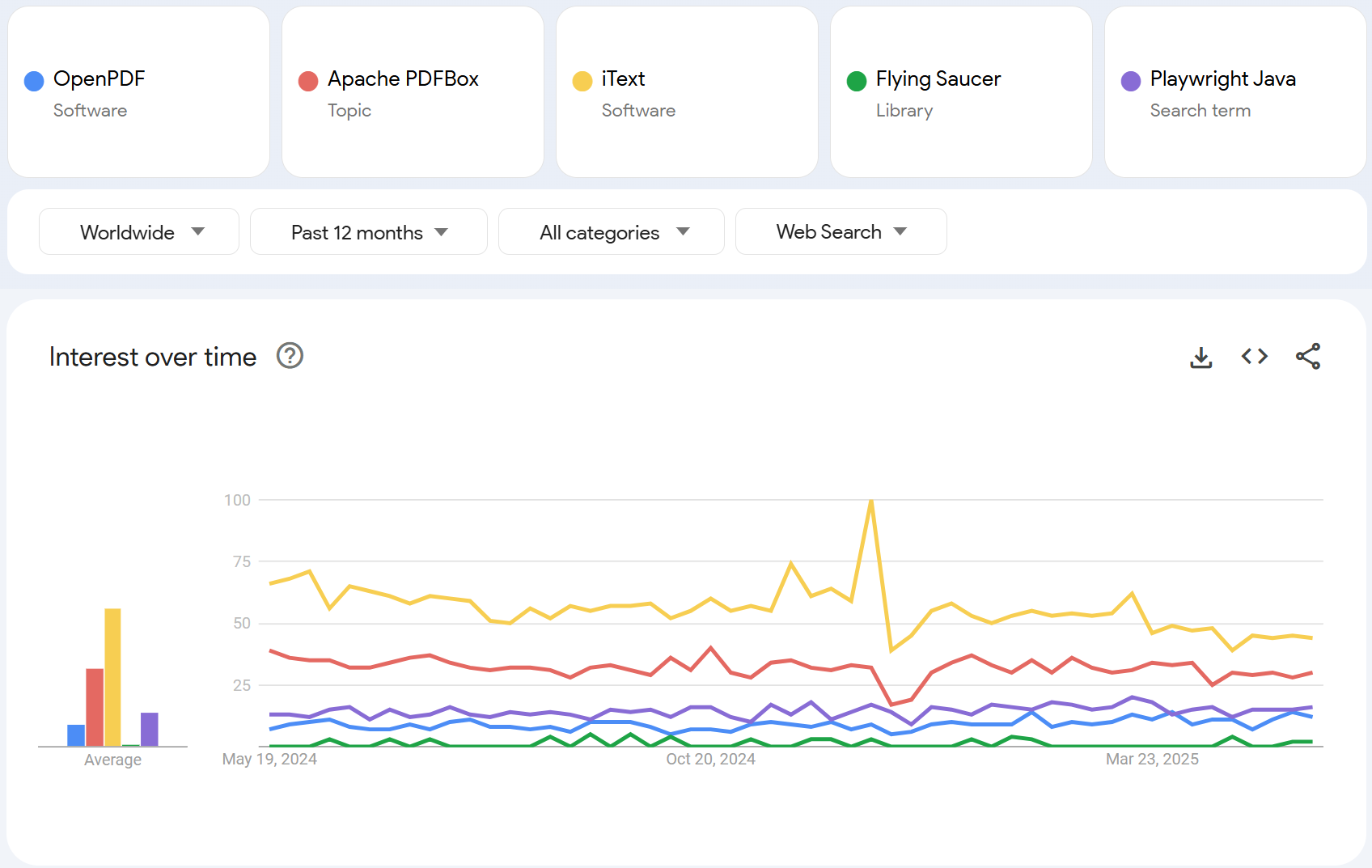Click the Mar 23, 2025 axis label
The width and height of the screenshot is (1372, 868).
pyautogui.click(x=1152, y=759)
